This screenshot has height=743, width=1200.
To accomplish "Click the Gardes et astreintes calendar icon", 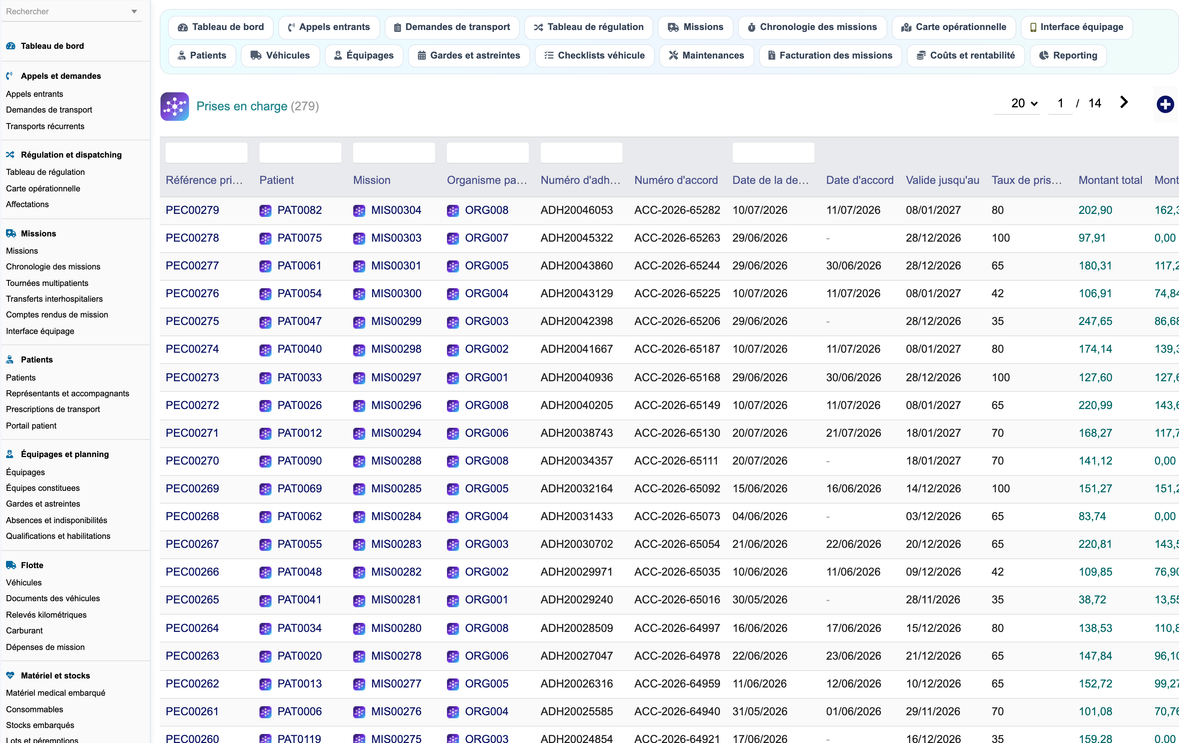I will [x=421, y=55].
